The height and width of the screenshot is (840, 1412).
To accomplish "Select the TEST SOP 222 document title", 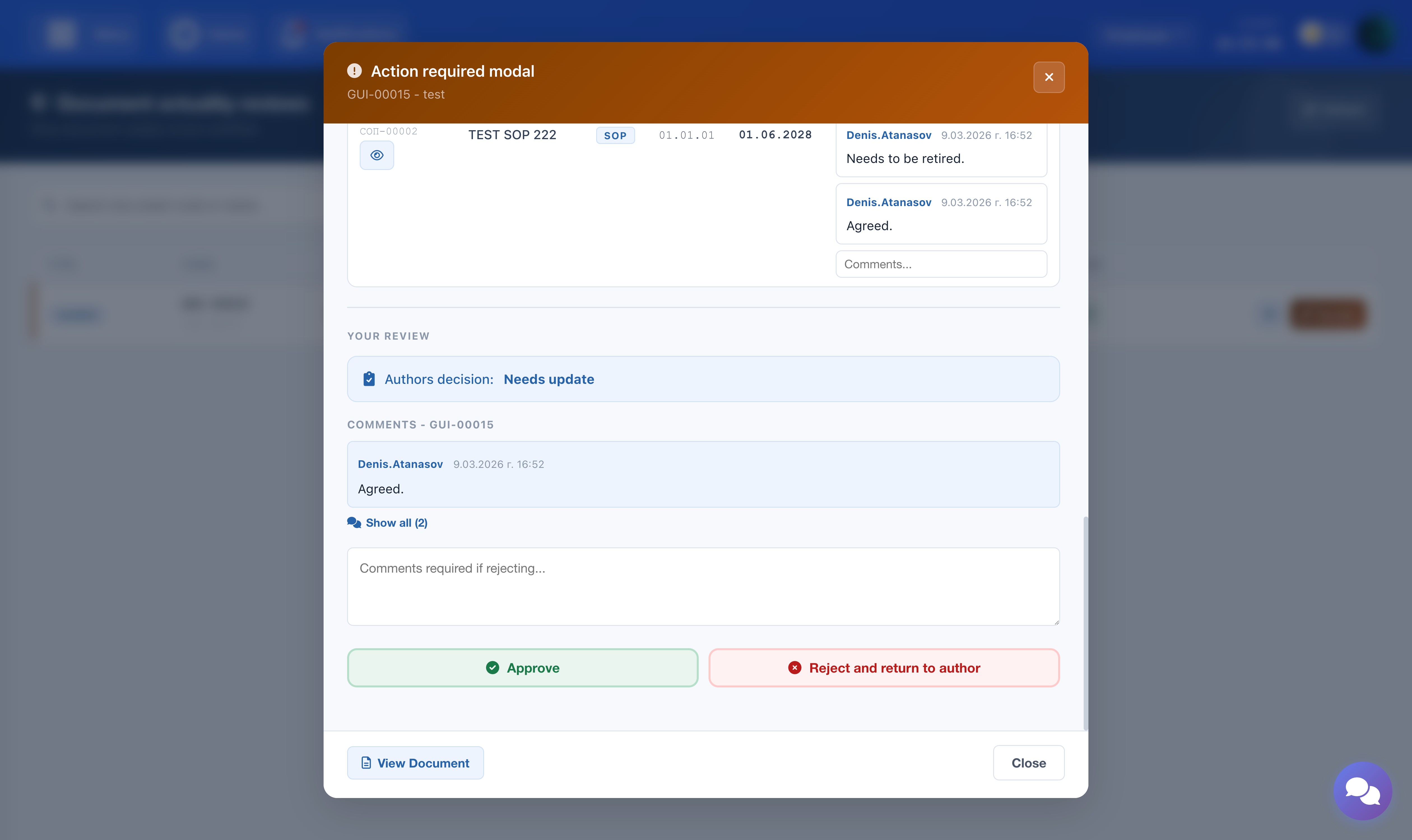I will pos(512,135).
